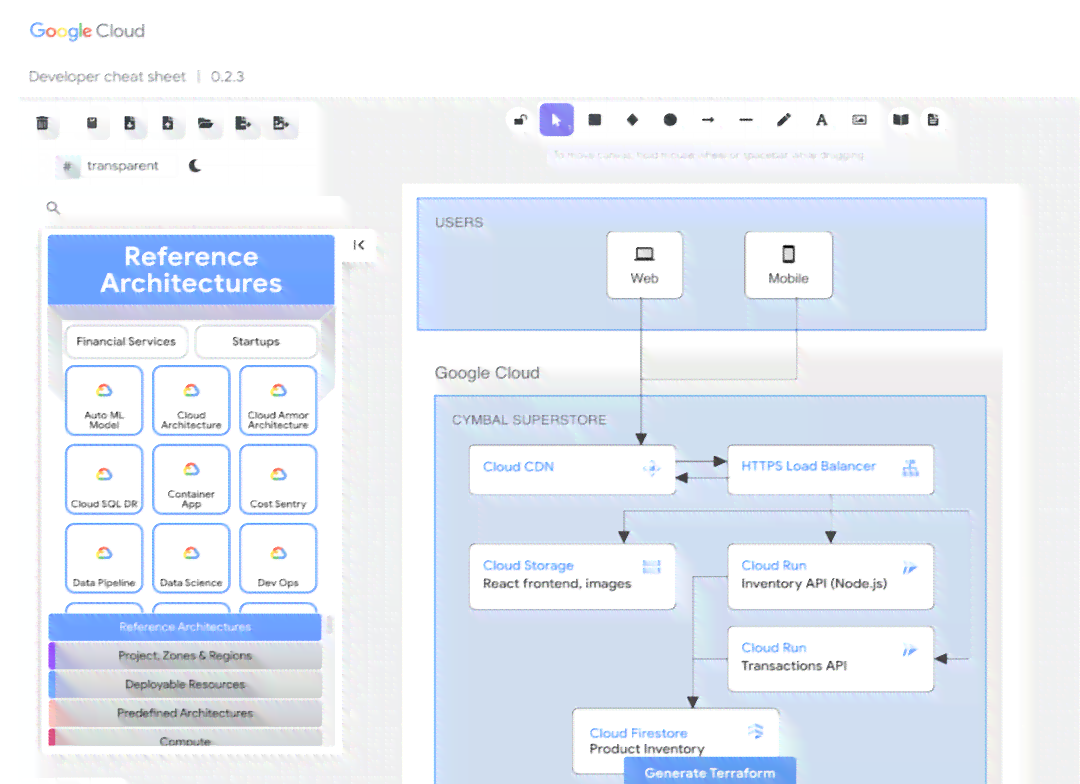Screen dimensions: 1080x784
Task: Click the document icon after library
Action: (933, 120)
